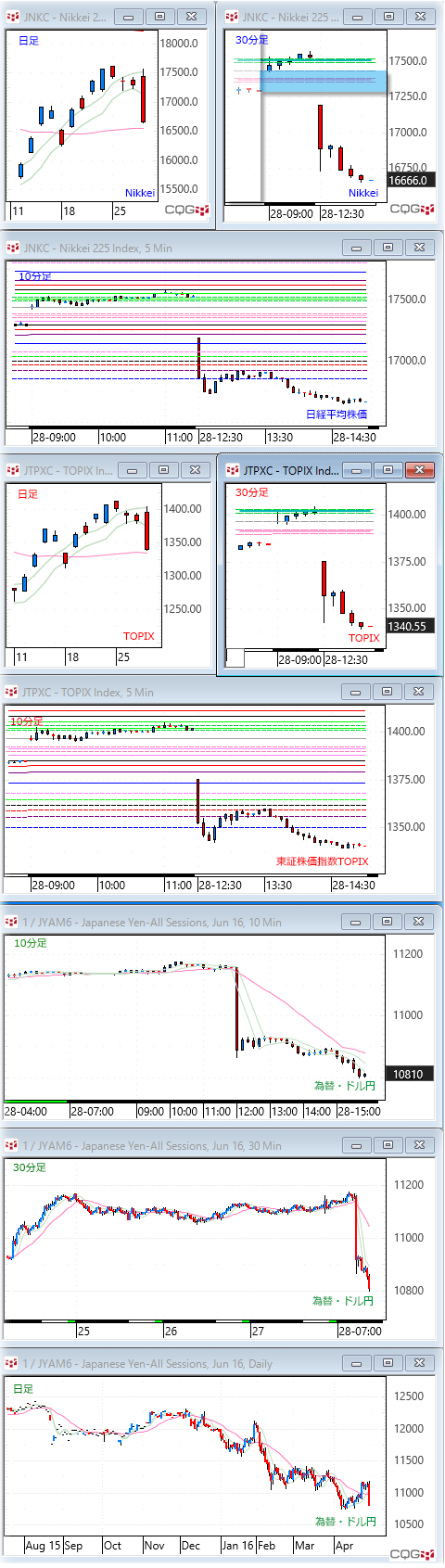Click the window icon of the TOPIX 30-minute chart

232,470
